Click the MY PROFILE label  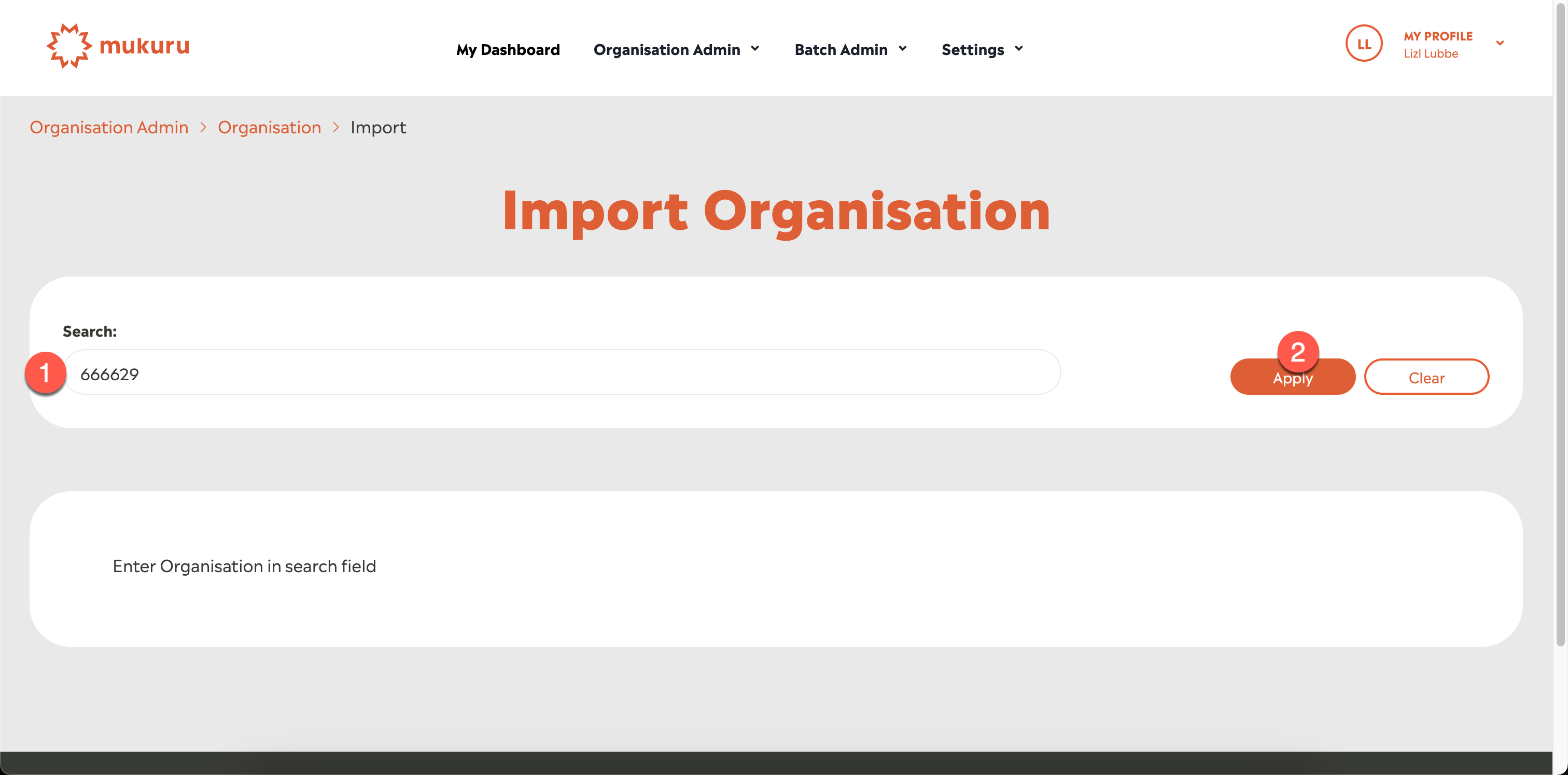click(1438, 36)
